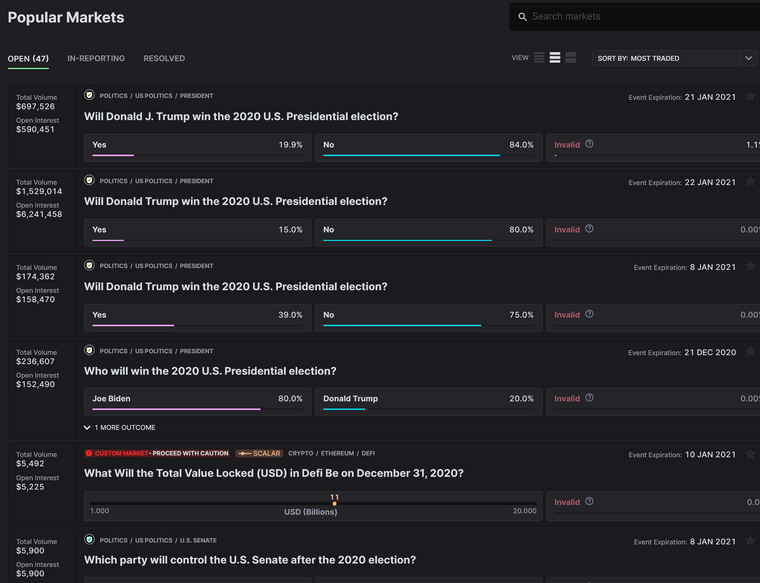Favorite the market expiring 21 JAN 2021
The height and width of the screenshot is (583, 760).
750,96
